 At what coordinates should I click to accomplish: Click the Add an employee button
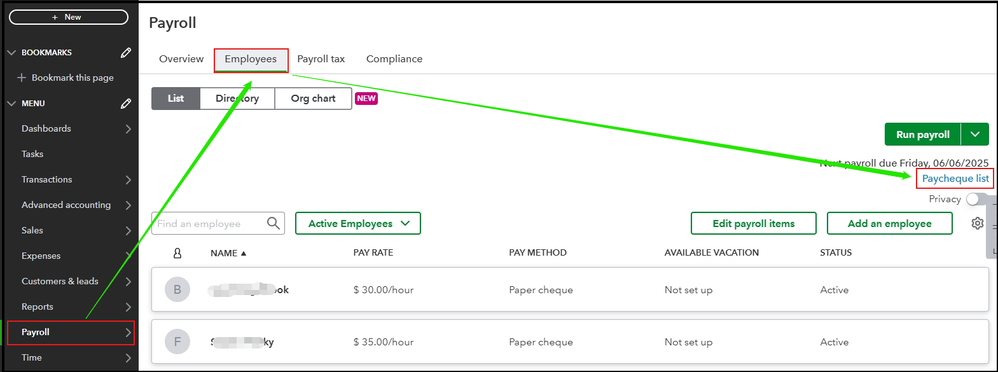889,224
